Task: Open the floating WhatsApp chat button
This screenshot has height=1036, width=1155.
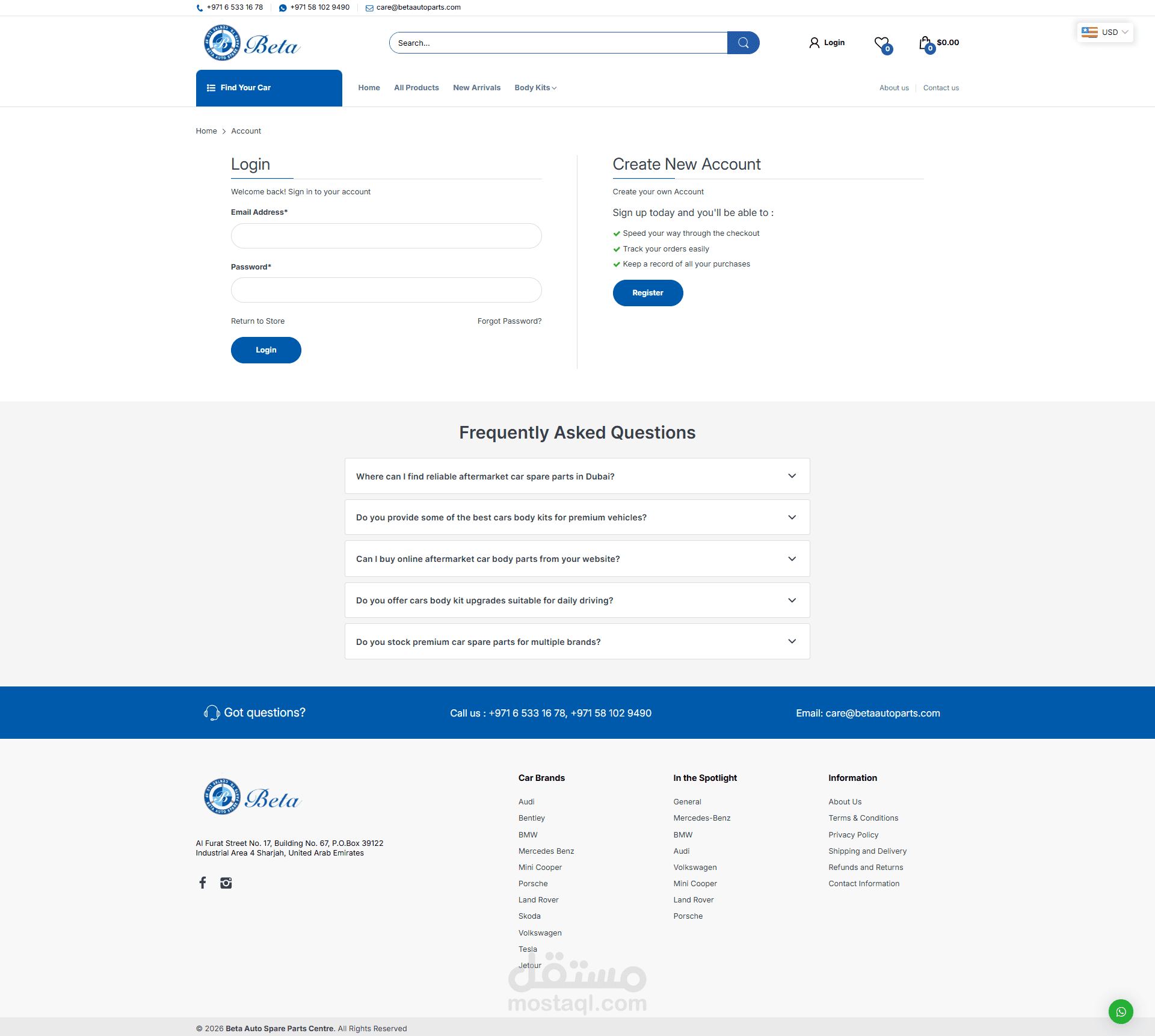Action: (1121, 1011)
